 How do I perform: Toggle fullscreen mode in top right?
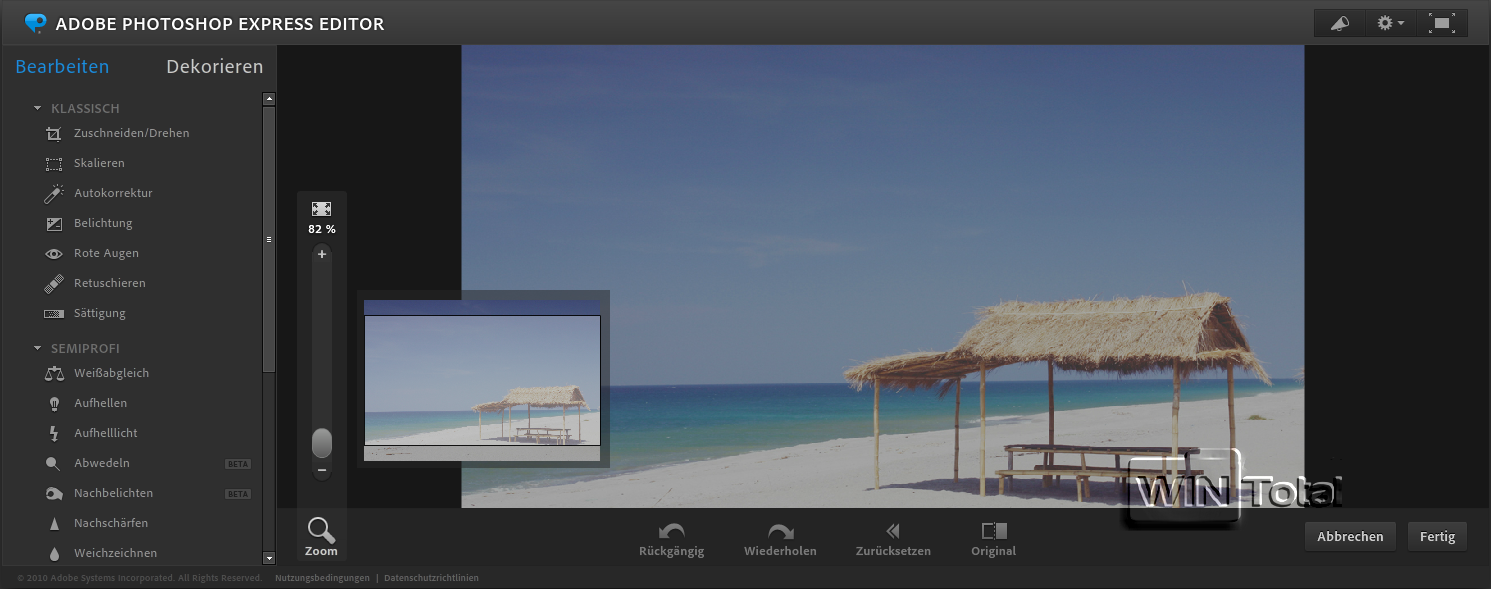(1441, 23)
